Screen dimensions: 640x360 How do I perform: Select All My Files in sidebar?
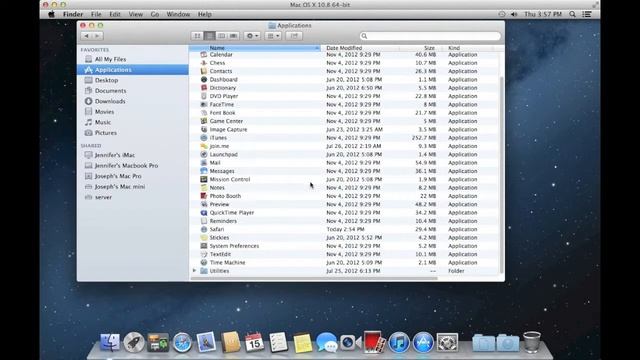[x=133, y=59]
